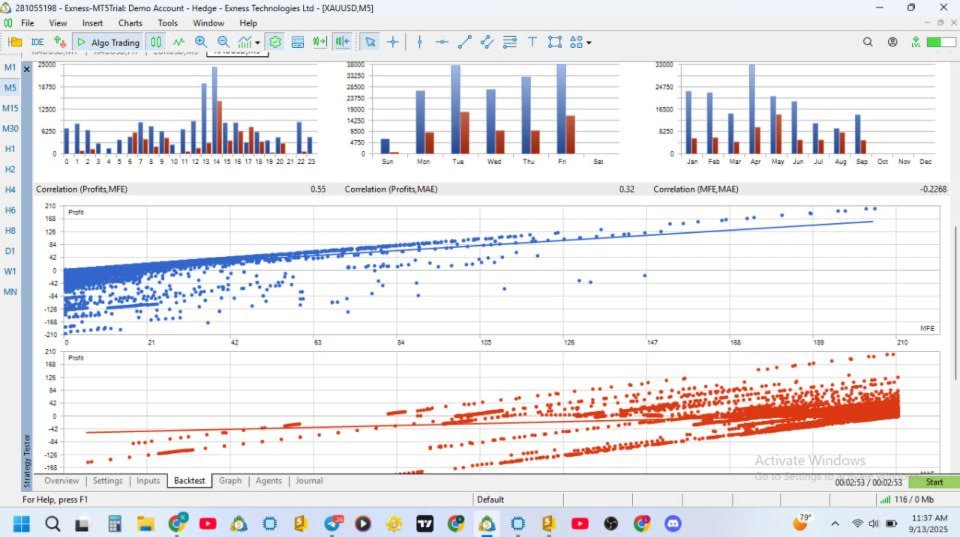Image resolution: width=960 pixels, height=537 pixels.
Task: Switch to the Overview tab
Action: 61,481
